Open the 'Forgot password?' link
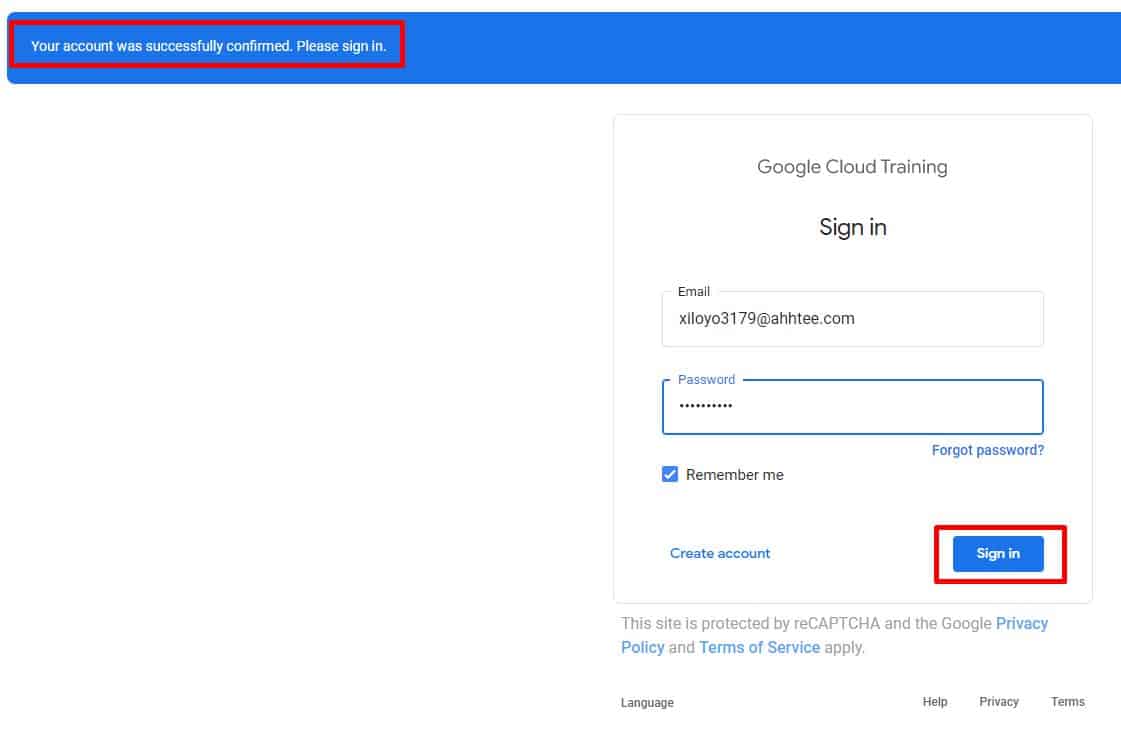This screenshot has width=1121, height=740. click(987, 450)
